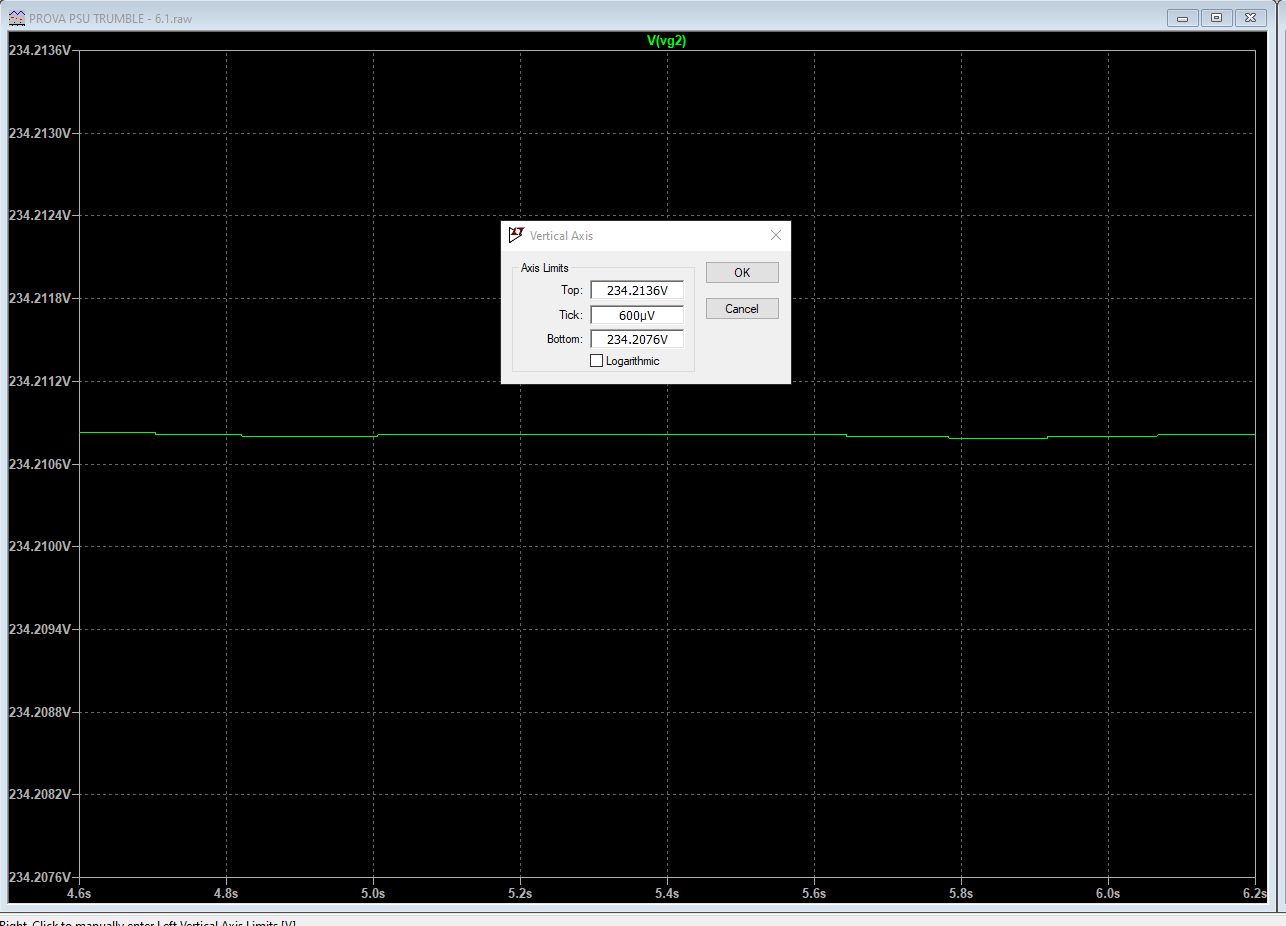Image resolution: width=1286 pixels, height=926 pixels.
Task: Click the 6.2s time axis label
Action: [x=1255, y=893]
